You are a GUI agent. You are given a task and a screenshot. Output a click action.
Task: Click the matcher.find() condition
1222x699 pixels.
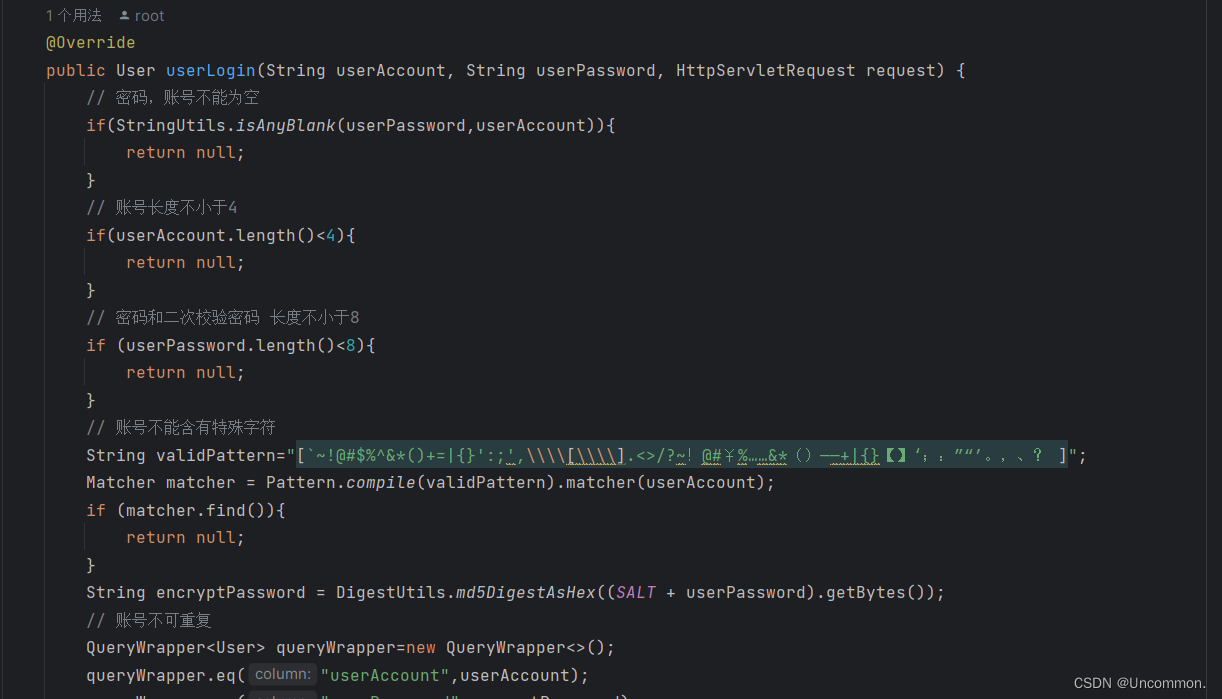(x=201, y=510)
